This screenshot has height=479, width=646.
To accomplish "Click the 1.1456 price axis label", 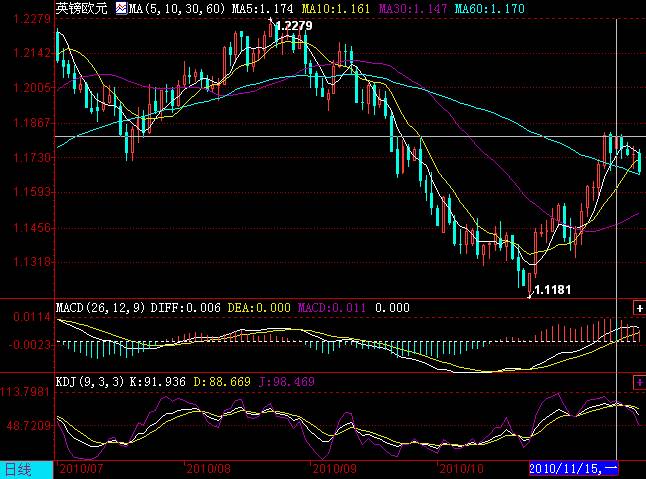I will coord(32,227).
